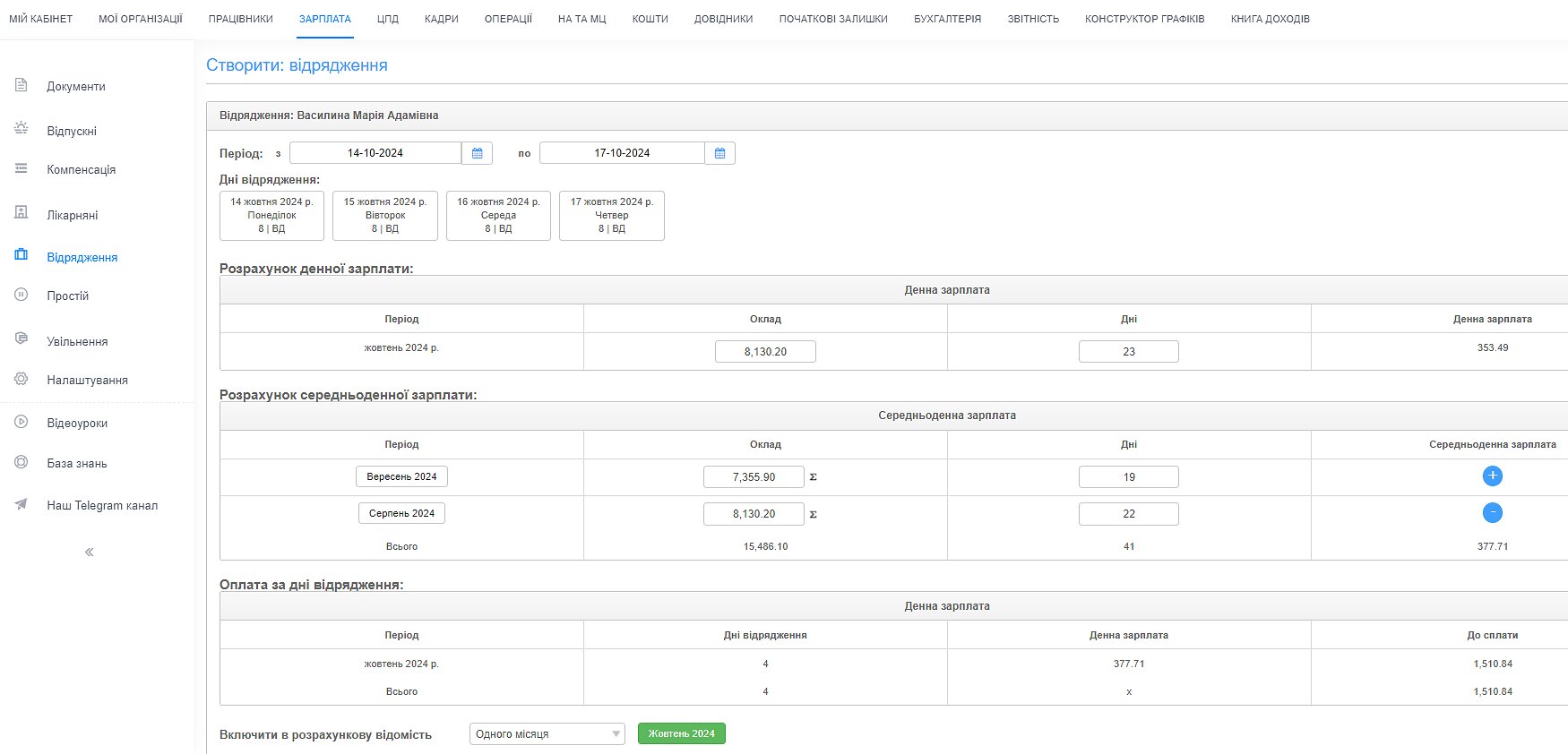This screenshot has width=1568, height=754.
Task: Click the Серпень 2024 period button
Action: tap(401, 513)
